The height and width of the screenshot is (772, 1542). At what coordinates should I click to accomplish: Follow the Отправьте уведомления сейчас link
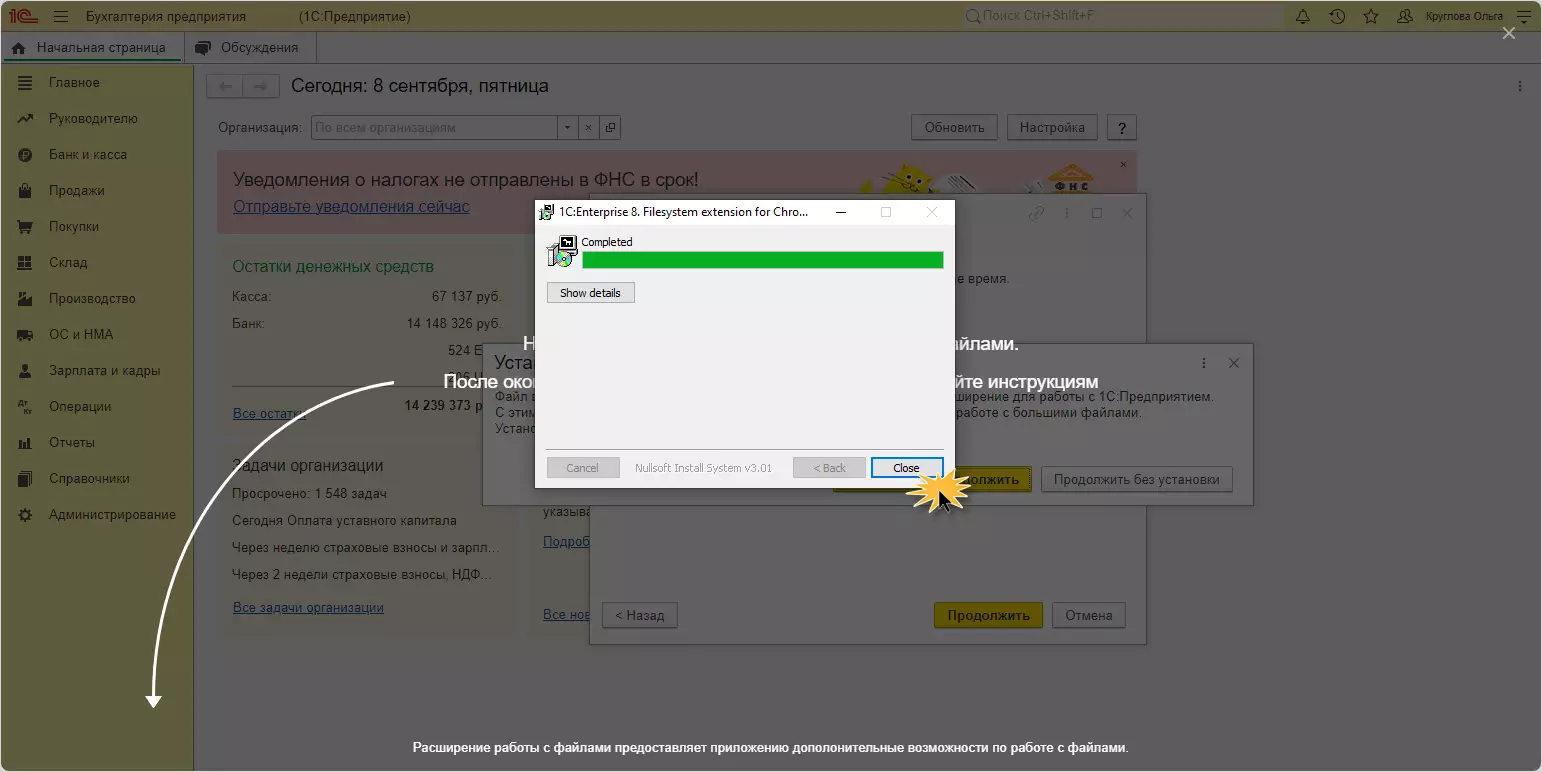[351, 207]
